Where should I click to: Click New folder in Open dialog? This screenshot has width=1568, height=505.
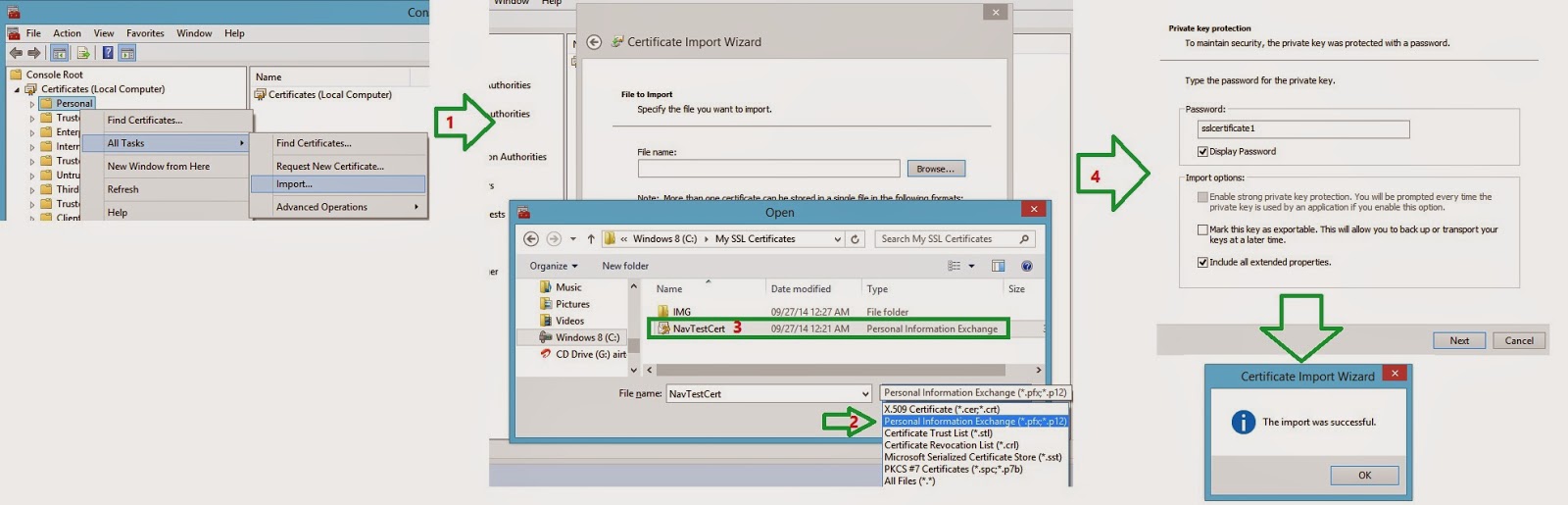click(x=625, y=266)
